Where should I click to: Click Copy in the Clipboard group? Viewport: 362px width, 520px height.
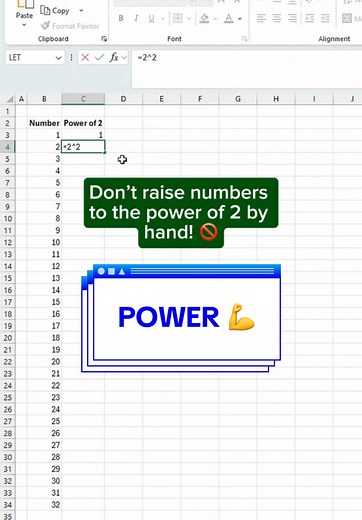point(55,11)
